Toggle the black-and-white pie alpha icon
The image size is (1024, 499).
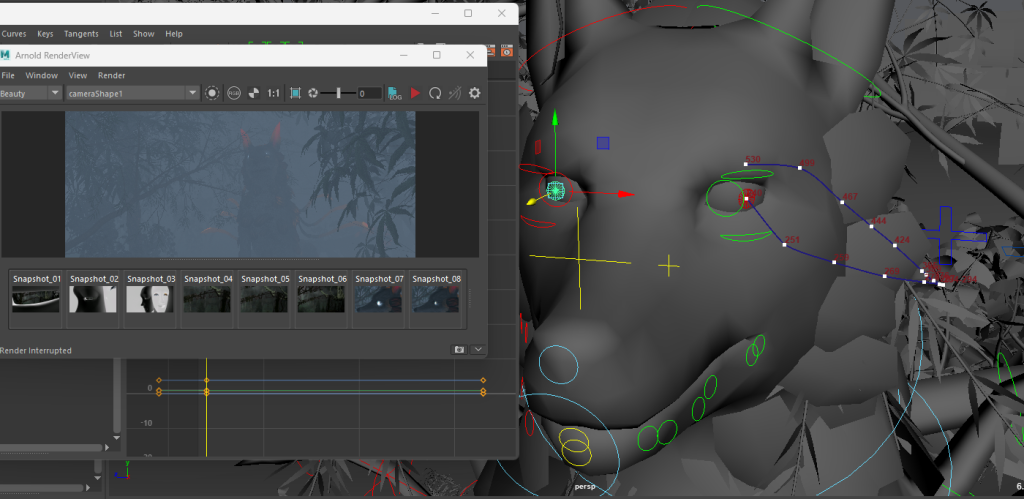(254, 93)
